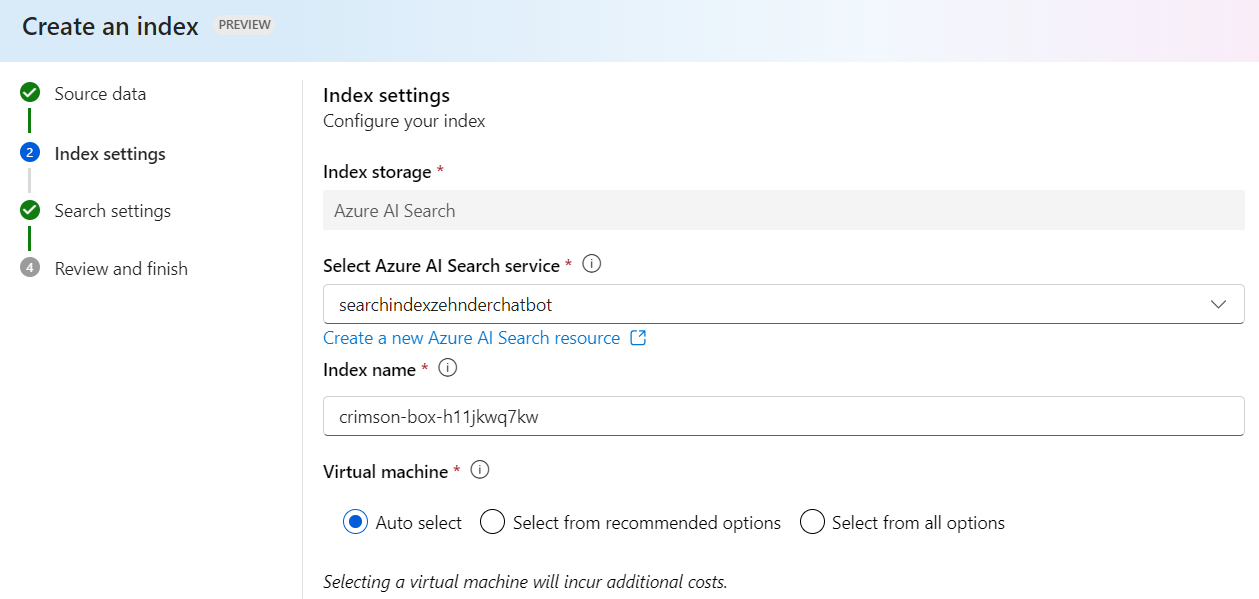Image resolution: width=1259 pixels, height=599 pixels.
Task: Click the step 2 Index settings circle icon
Action: pos(30,153)
